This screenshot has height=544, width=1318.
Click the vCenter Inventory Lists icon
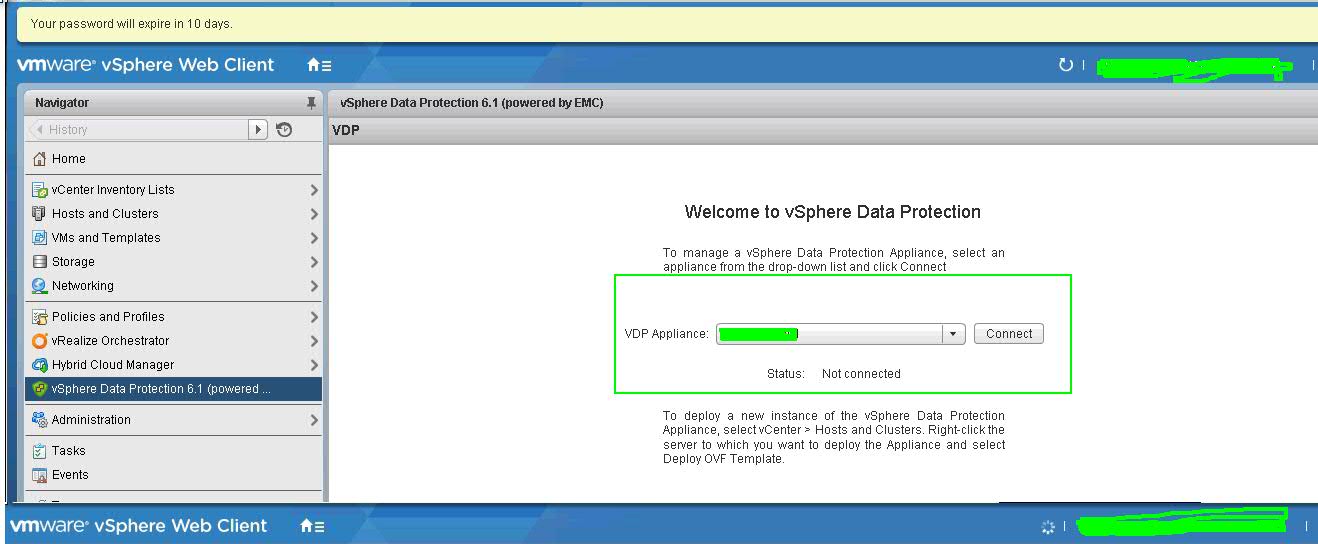(40, 190)
